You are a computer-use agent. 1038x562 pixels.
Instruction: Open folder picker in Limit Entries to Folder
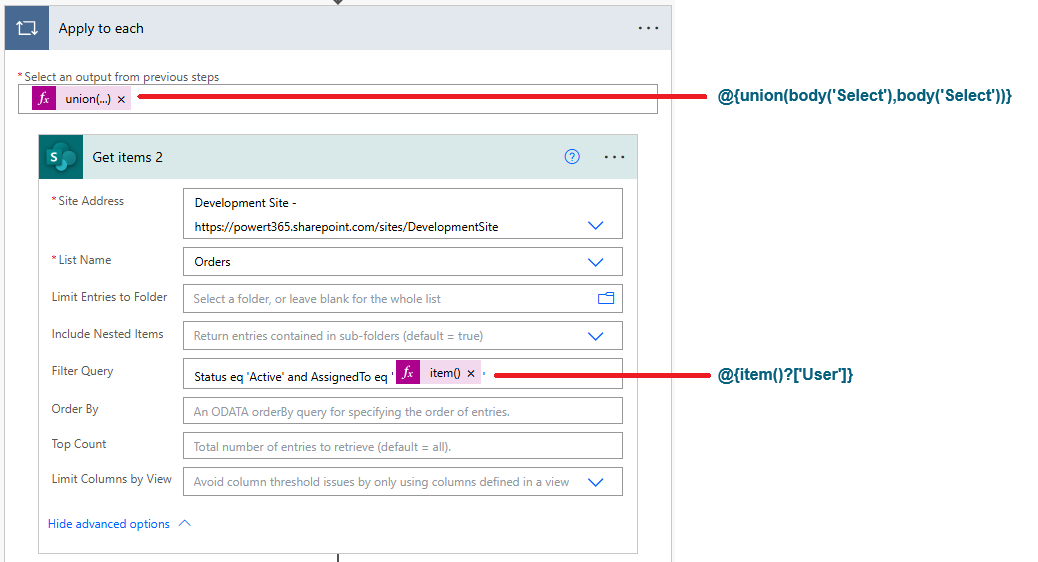click(605, 298)
